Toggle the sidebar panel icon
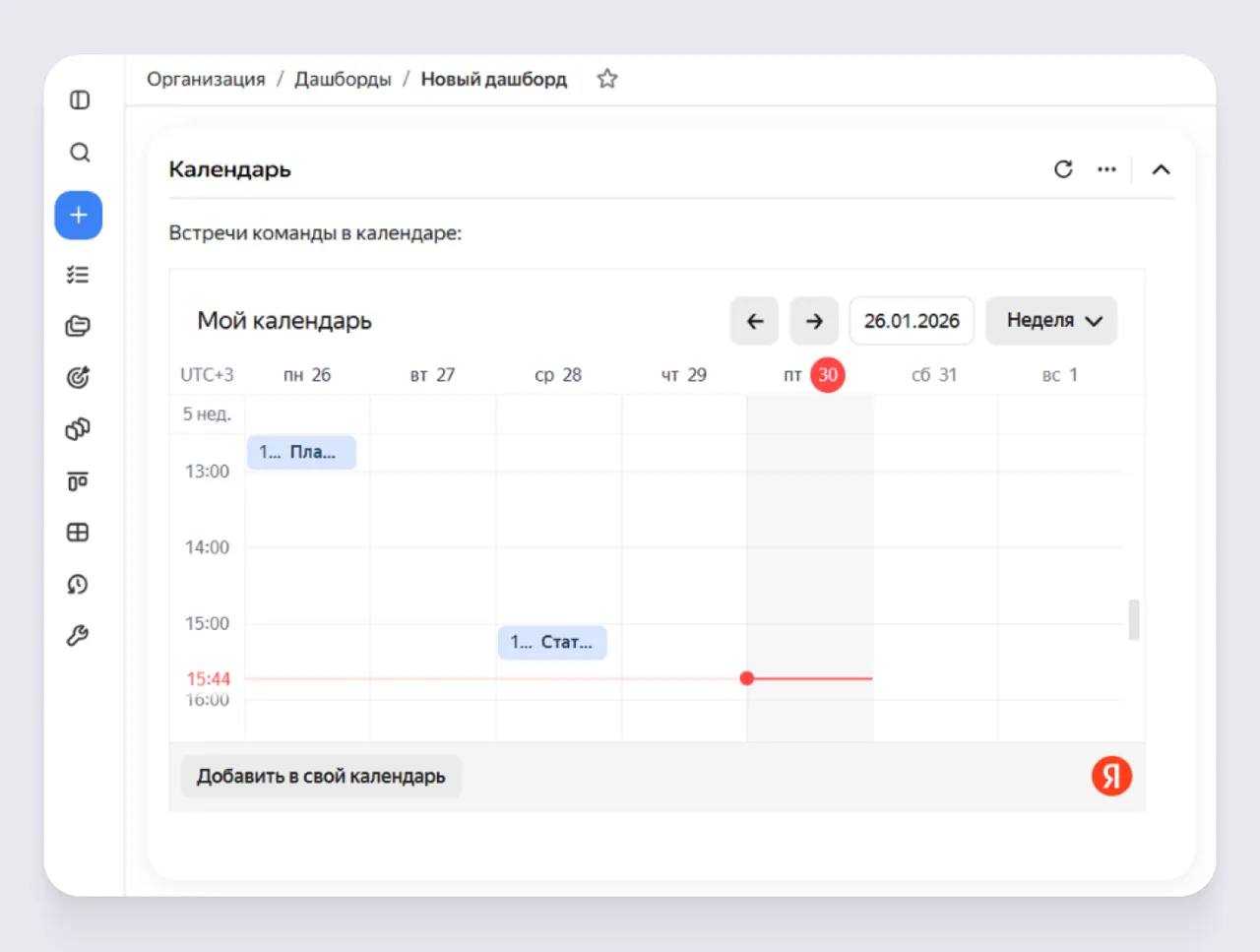Screen dimensions: 1260x952 80,100
